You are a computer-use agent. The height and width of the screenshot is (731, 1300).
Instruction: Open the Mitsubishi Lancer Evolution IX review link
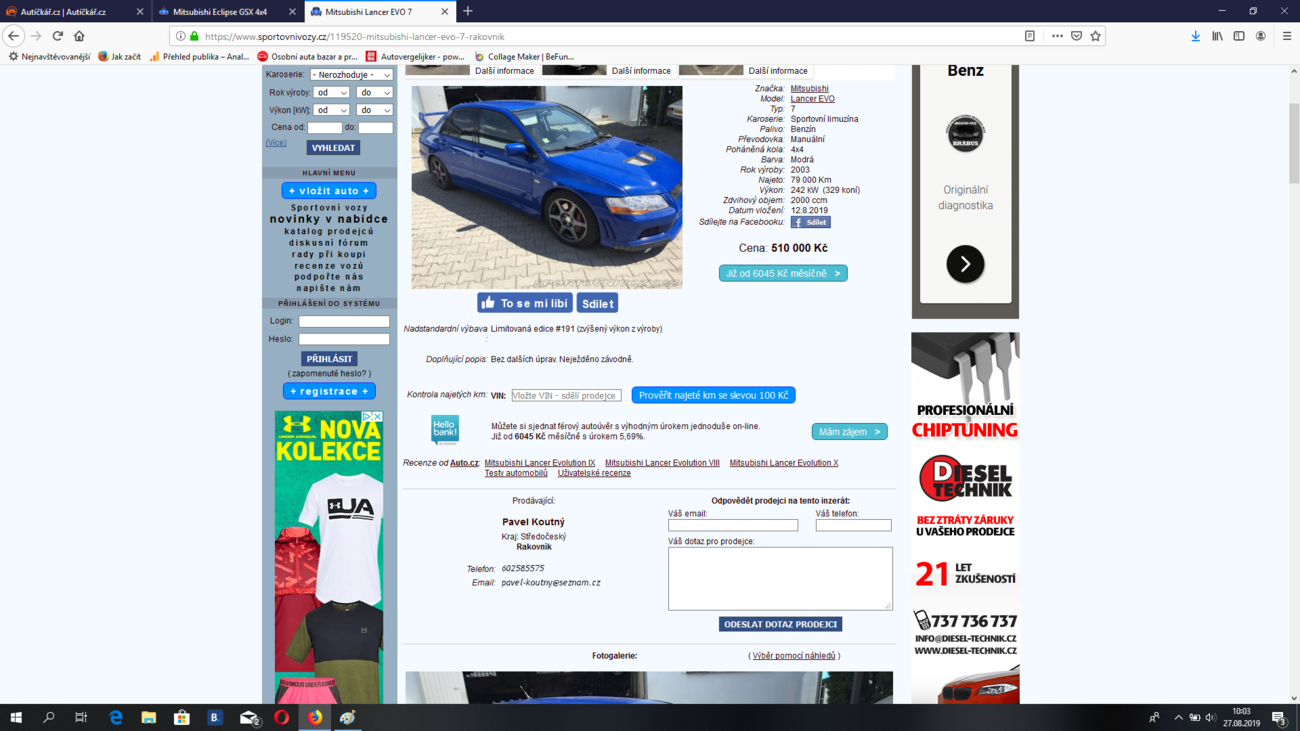point(539,463)
